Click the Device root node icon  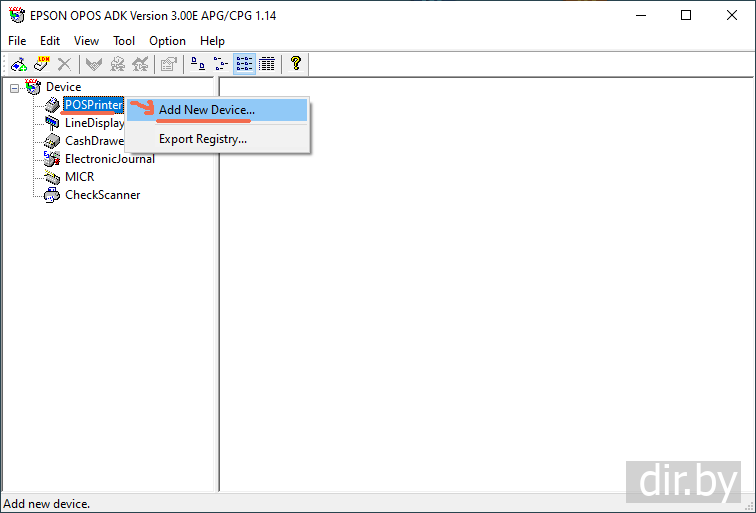(x=33, y=87)
